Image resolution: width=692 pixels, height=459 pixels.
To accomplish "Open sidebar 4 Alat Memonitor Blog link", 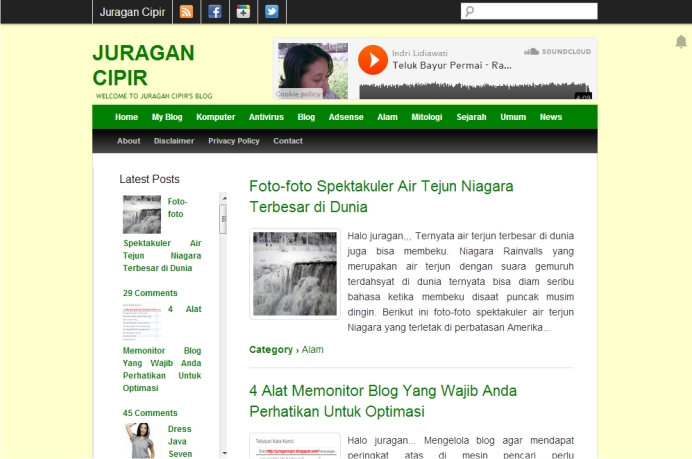I will (x=162, y=349).
